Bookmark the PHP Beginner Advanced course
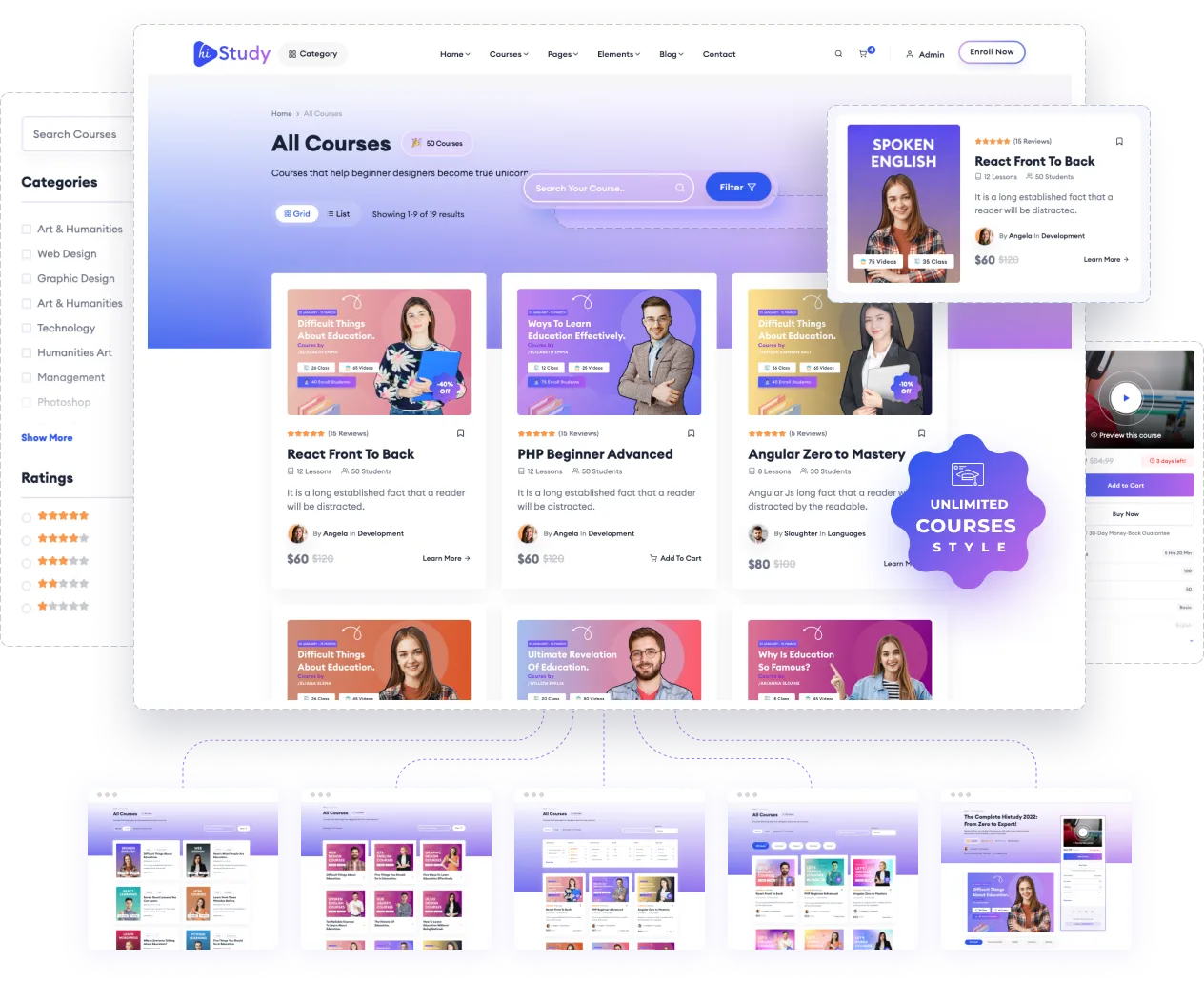This screenshot has width=1204, height=982. point(691,433)
